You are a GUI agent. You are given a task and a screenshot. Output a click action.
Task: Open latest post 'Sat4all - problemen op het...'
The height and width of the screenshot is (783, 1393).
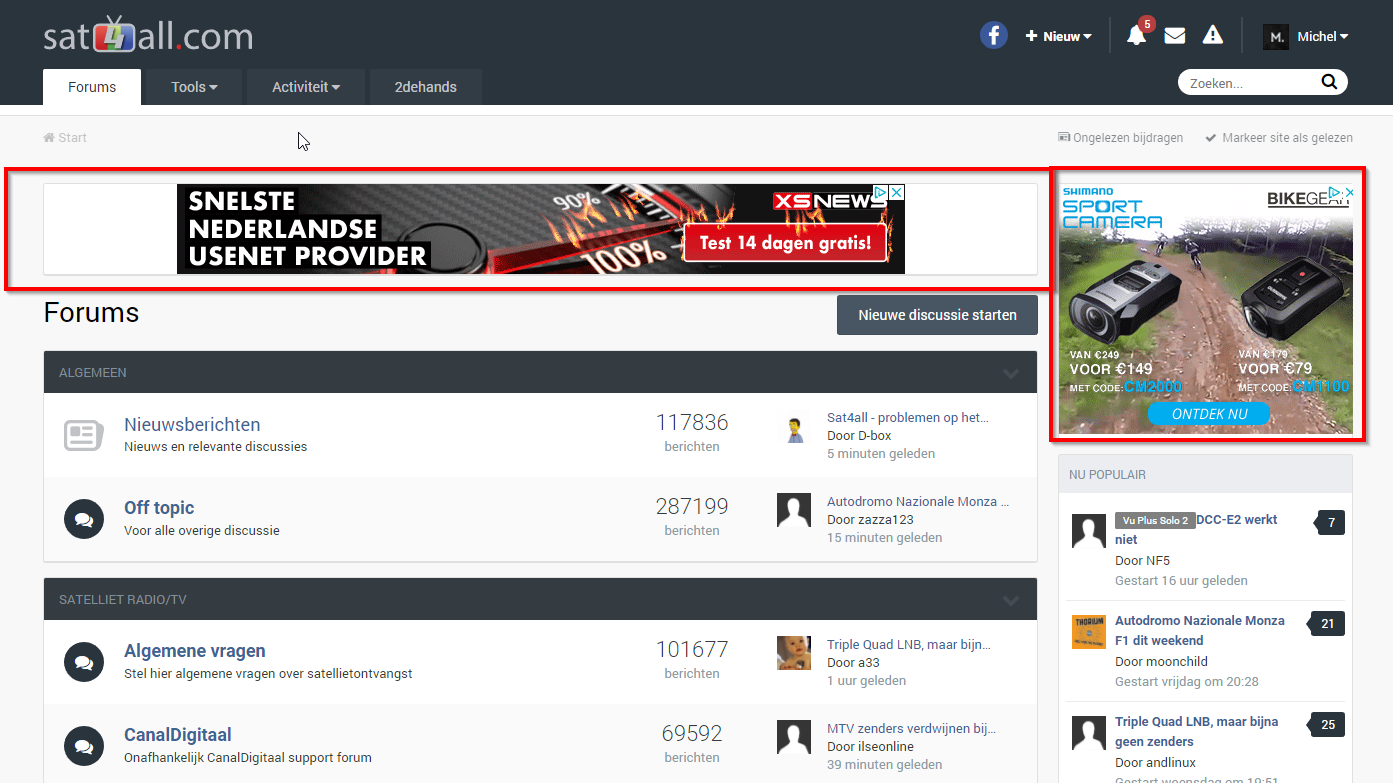tap(907, 418)
